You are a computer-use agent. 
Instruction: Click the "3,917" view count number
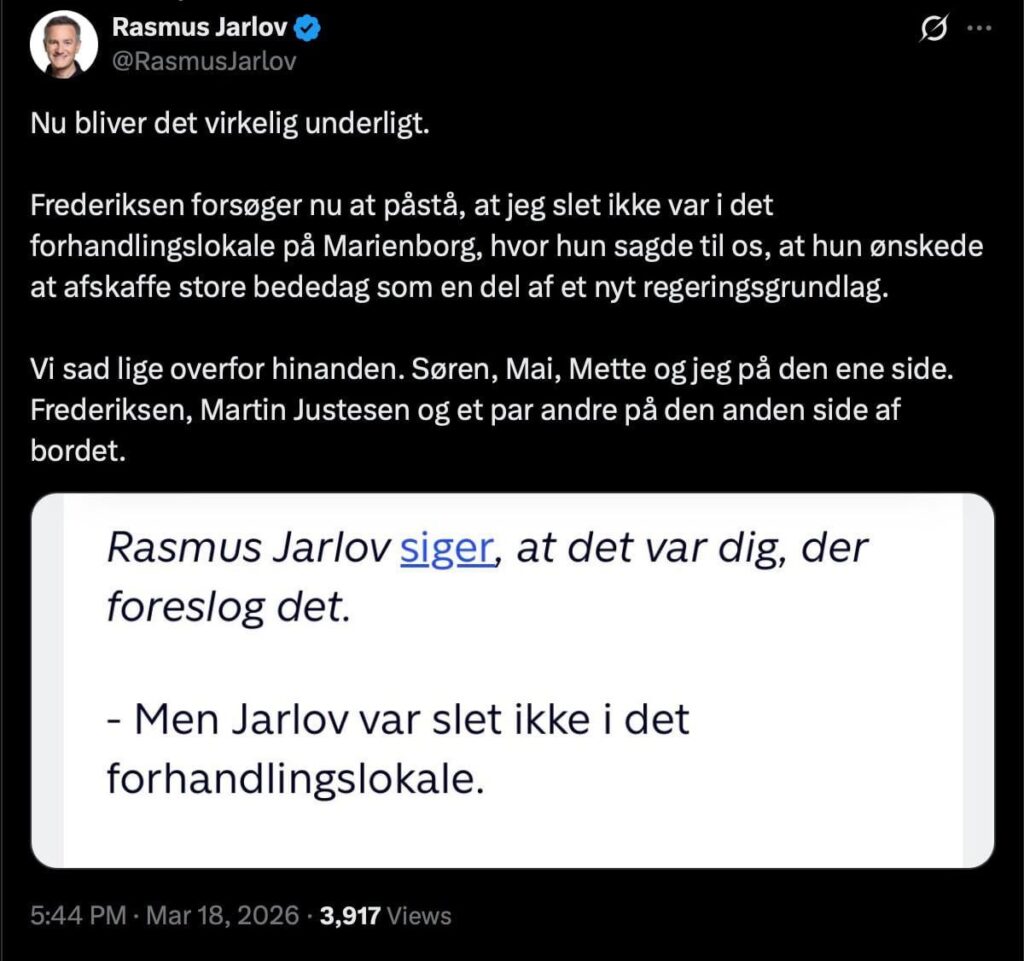pos(349,915)
